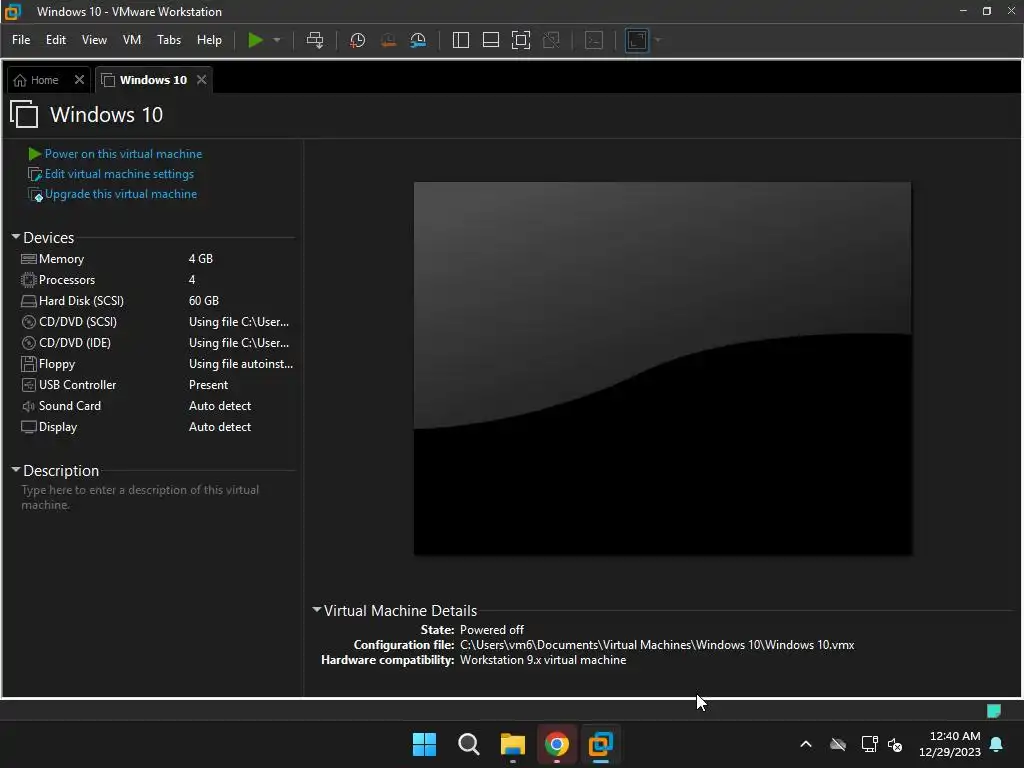Click the Unity mode toolbar icon
The image size is (1024, 768).
pos(551,40)
